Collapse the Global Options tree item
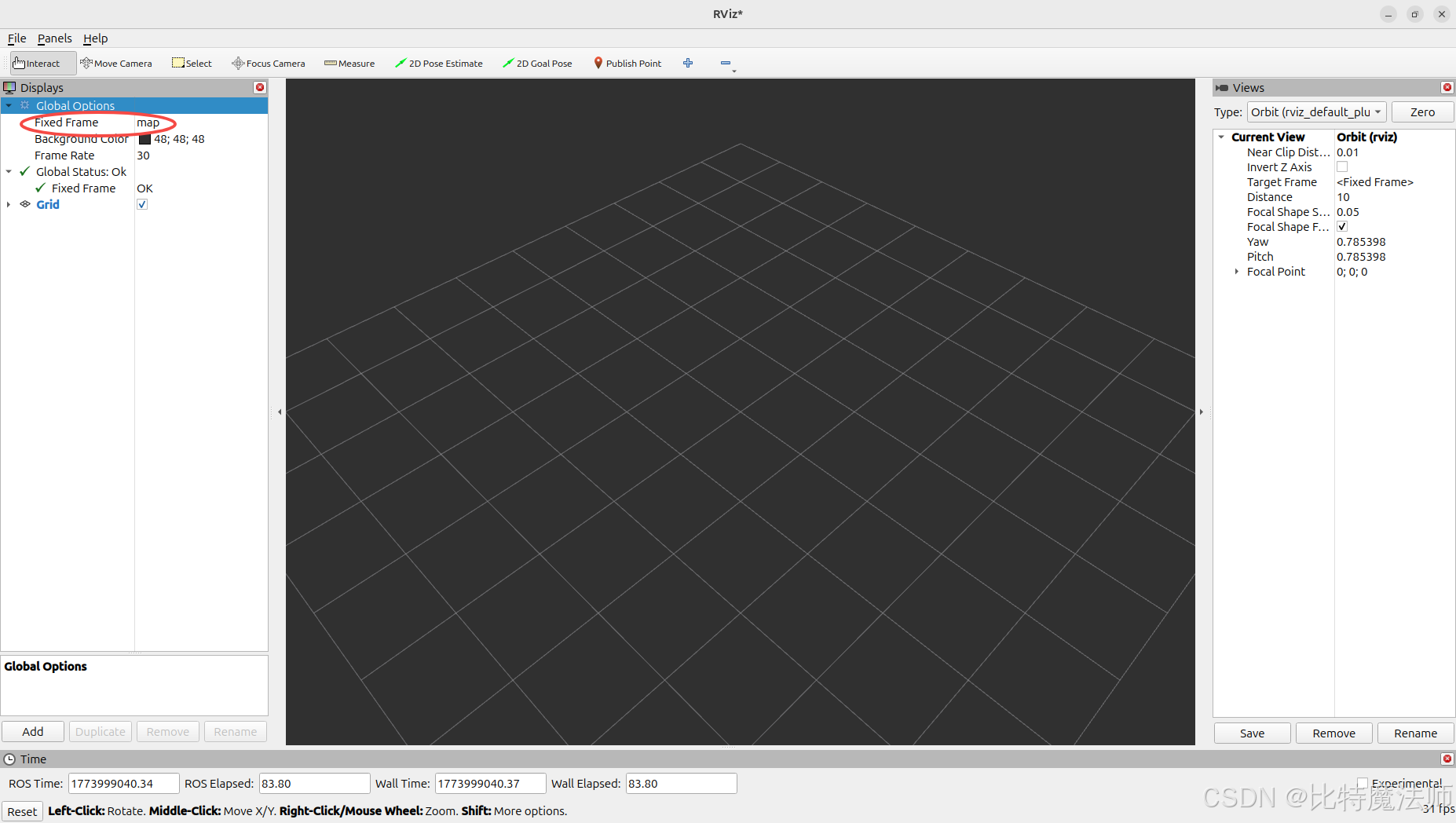 [9, 105]
